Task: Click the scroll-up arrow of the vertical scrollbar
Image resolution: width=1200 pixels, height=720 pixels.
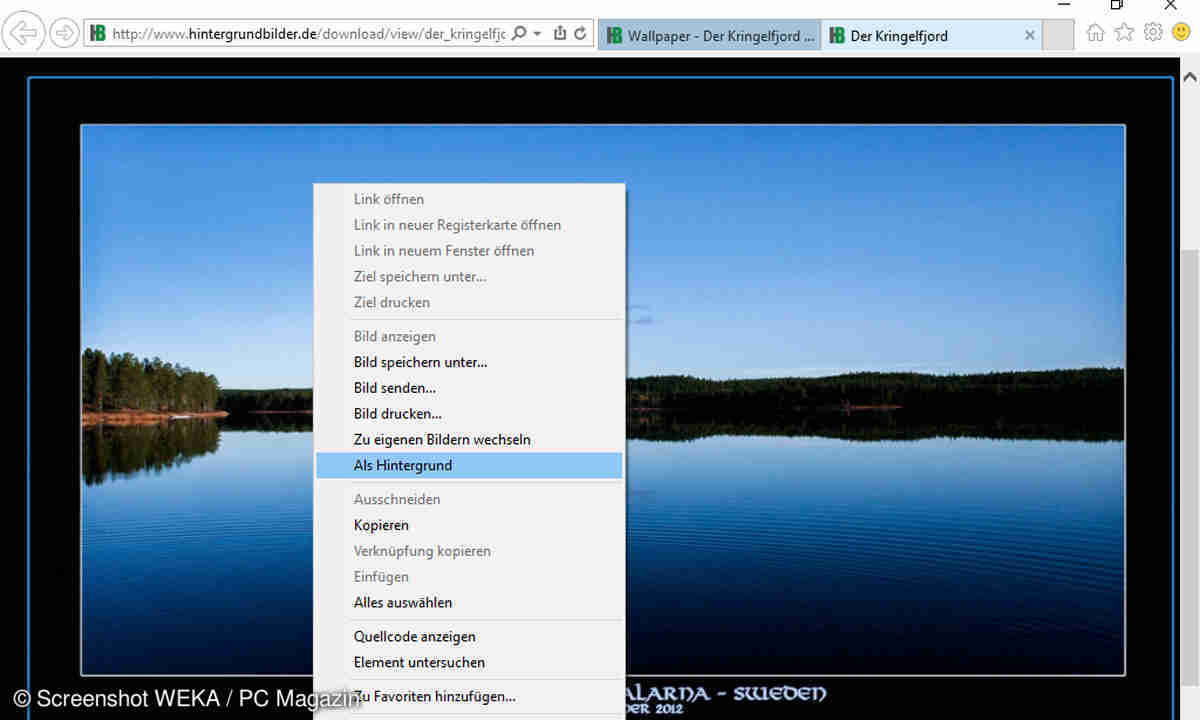Action: [x=1189, y=77]
